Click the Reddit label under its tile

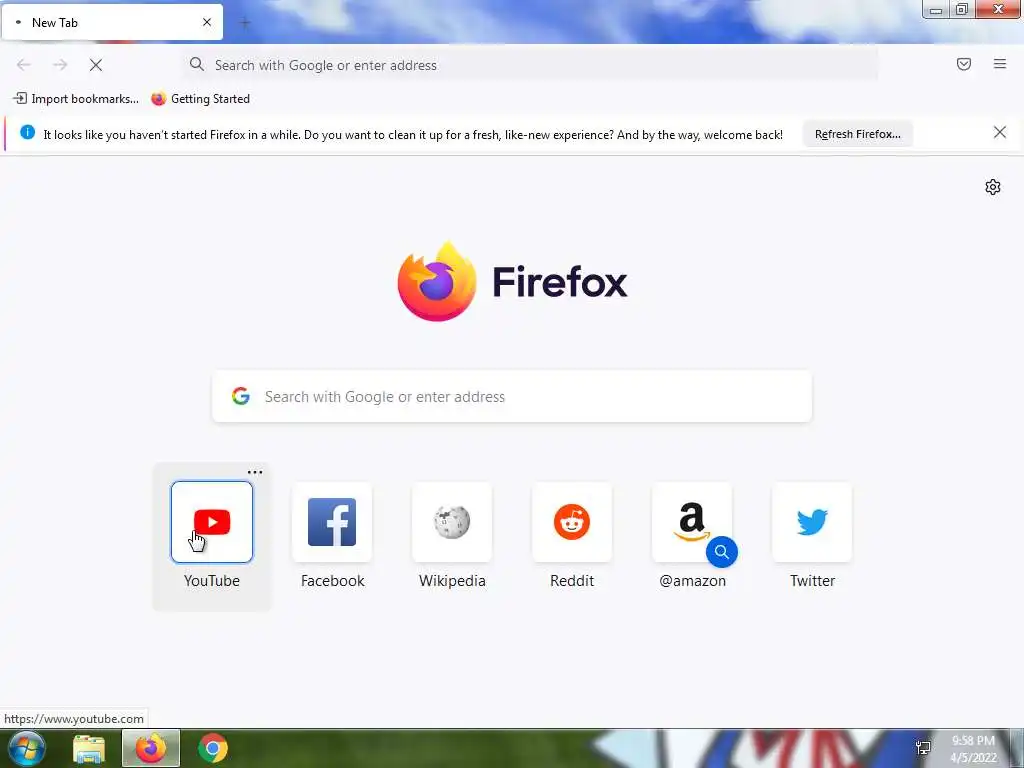[x=572, y=581]
